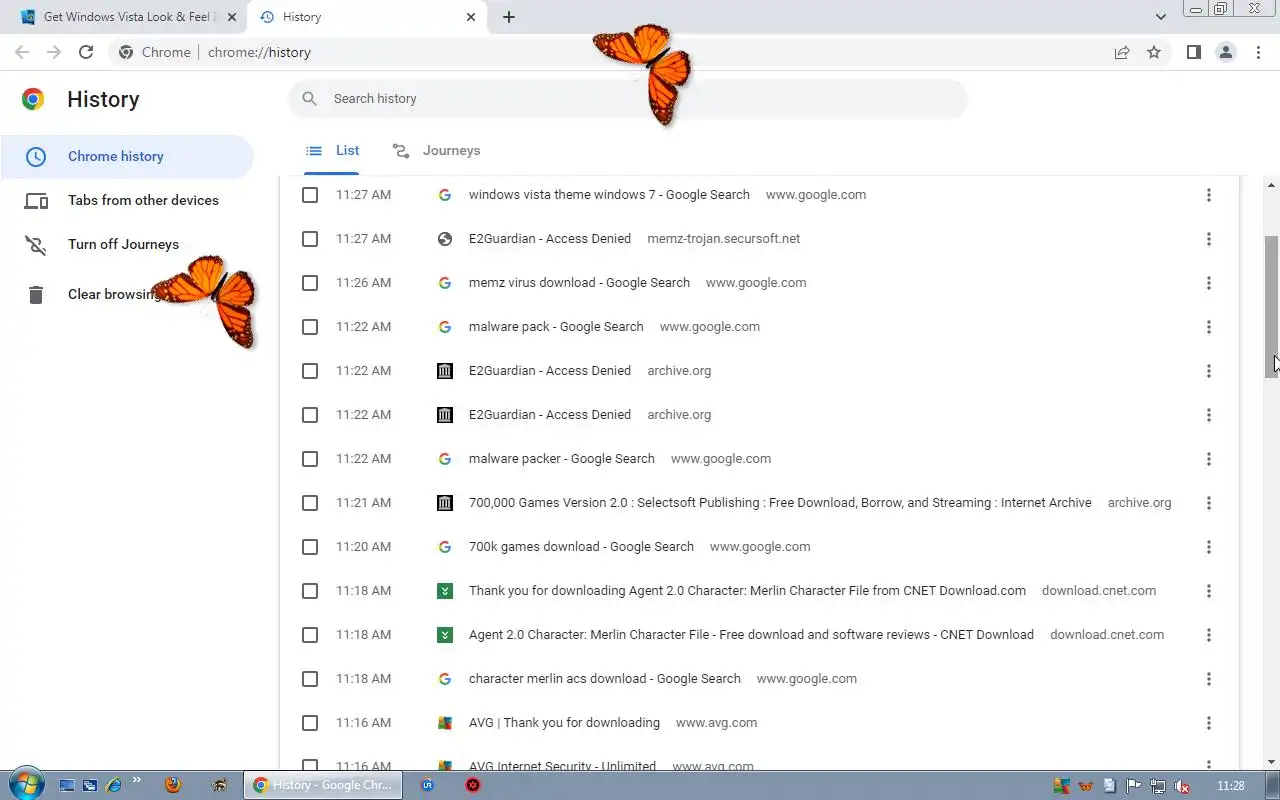Click the Search history input field
The width and height of the screenshot is (1280, 800).
pyautogui.click(x=628, y=99)
